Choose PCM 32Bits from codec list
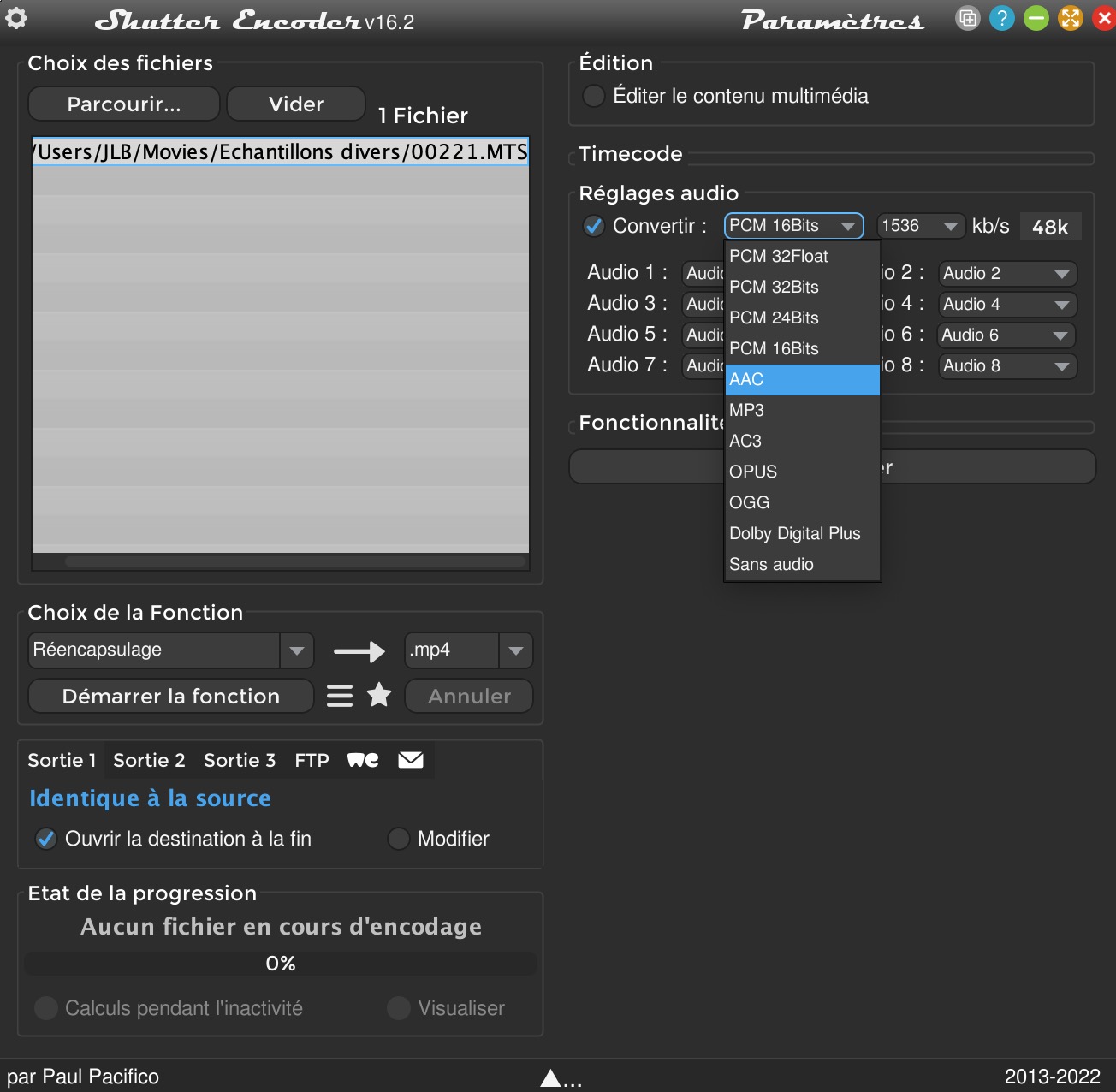Viewport: 1116px width, 1092px height. pyautogui.click(x=803, y=288)
